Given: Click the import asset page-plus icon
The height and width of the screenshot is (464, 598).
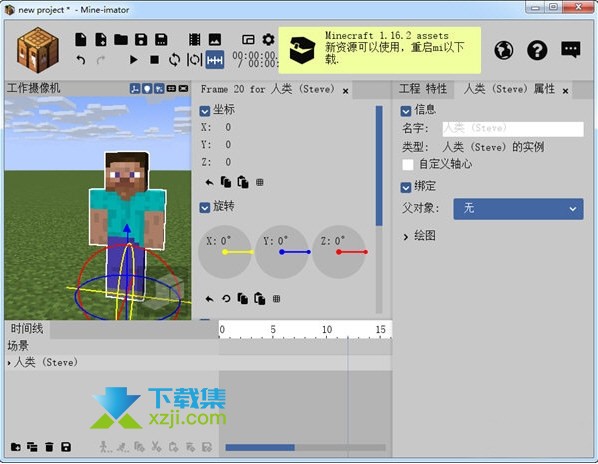Looking at the screenshot, I should tap(101, 39).
